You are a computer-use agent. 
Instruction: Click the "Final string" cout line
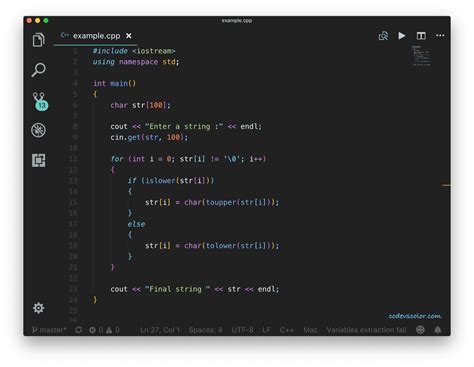tap(195, 289)
